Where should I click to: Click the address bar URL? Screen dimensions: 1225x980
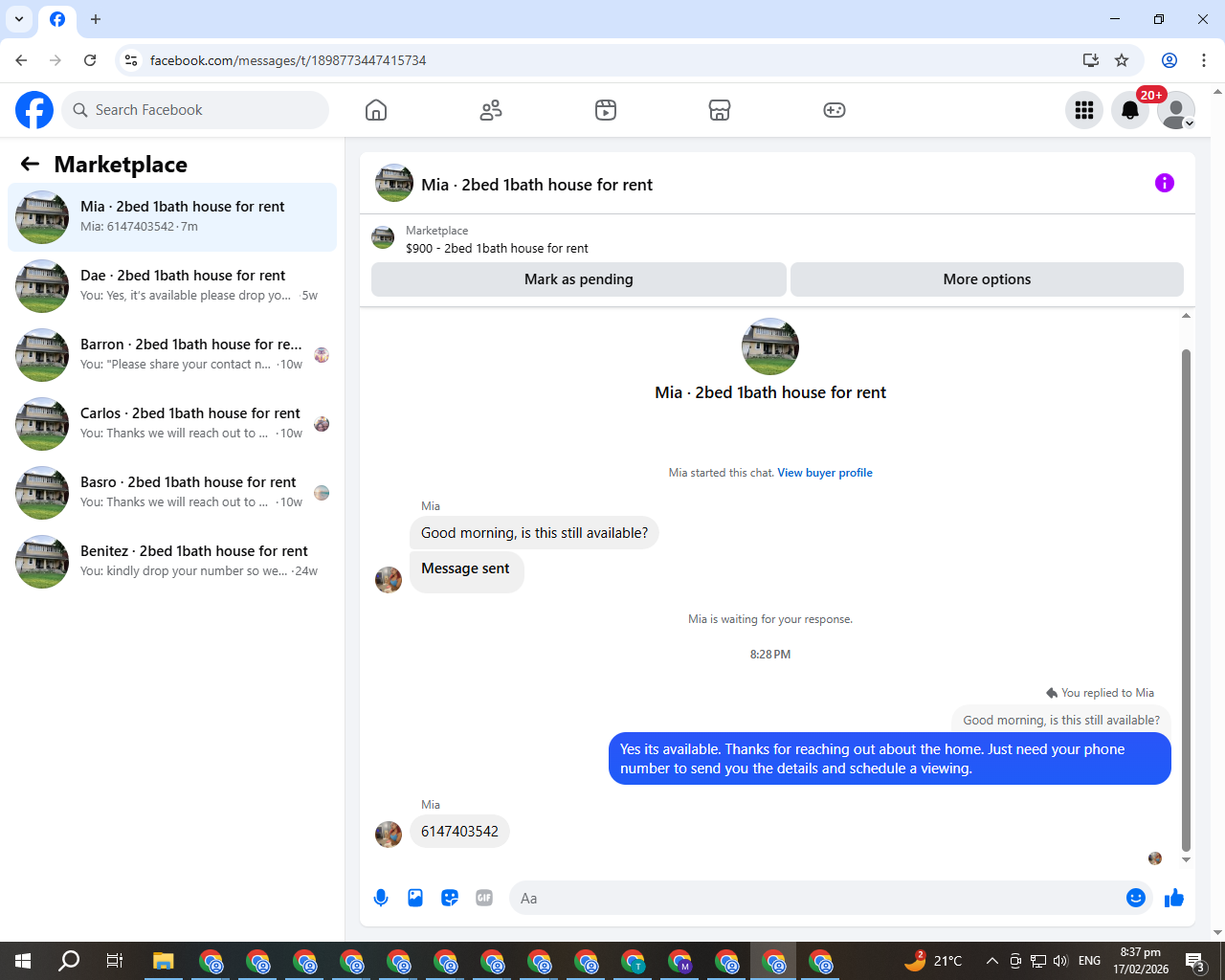288,60
